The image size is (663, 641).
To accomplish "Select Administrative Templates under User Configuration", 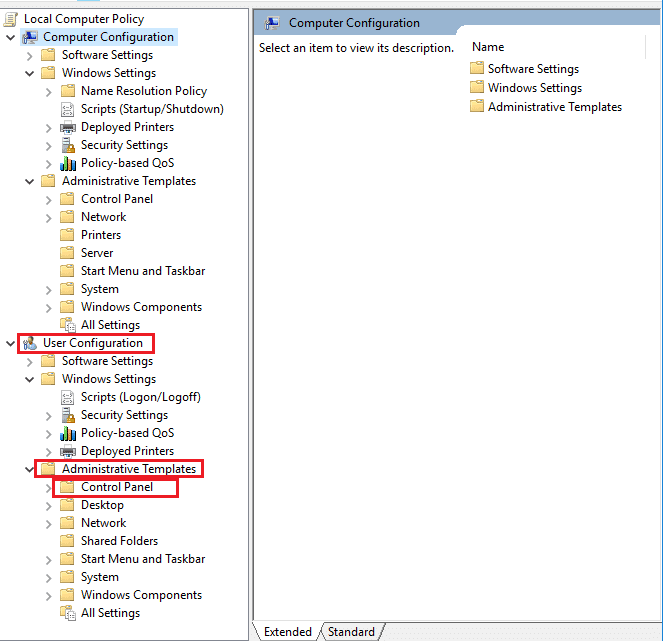I will (x=129, y=469).
